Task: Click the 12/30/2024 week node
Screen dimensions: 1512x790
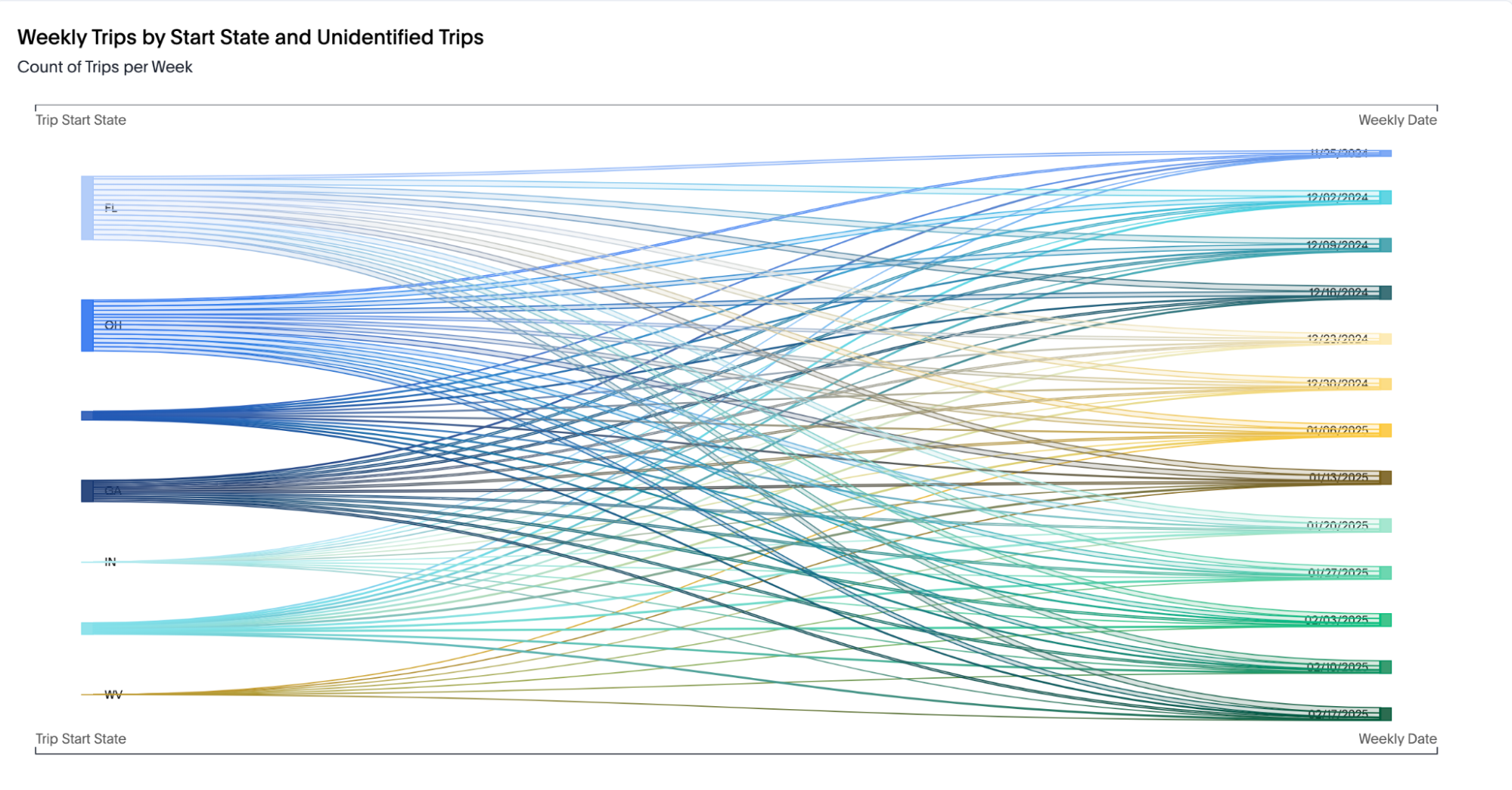Action: pos(1385,384)
